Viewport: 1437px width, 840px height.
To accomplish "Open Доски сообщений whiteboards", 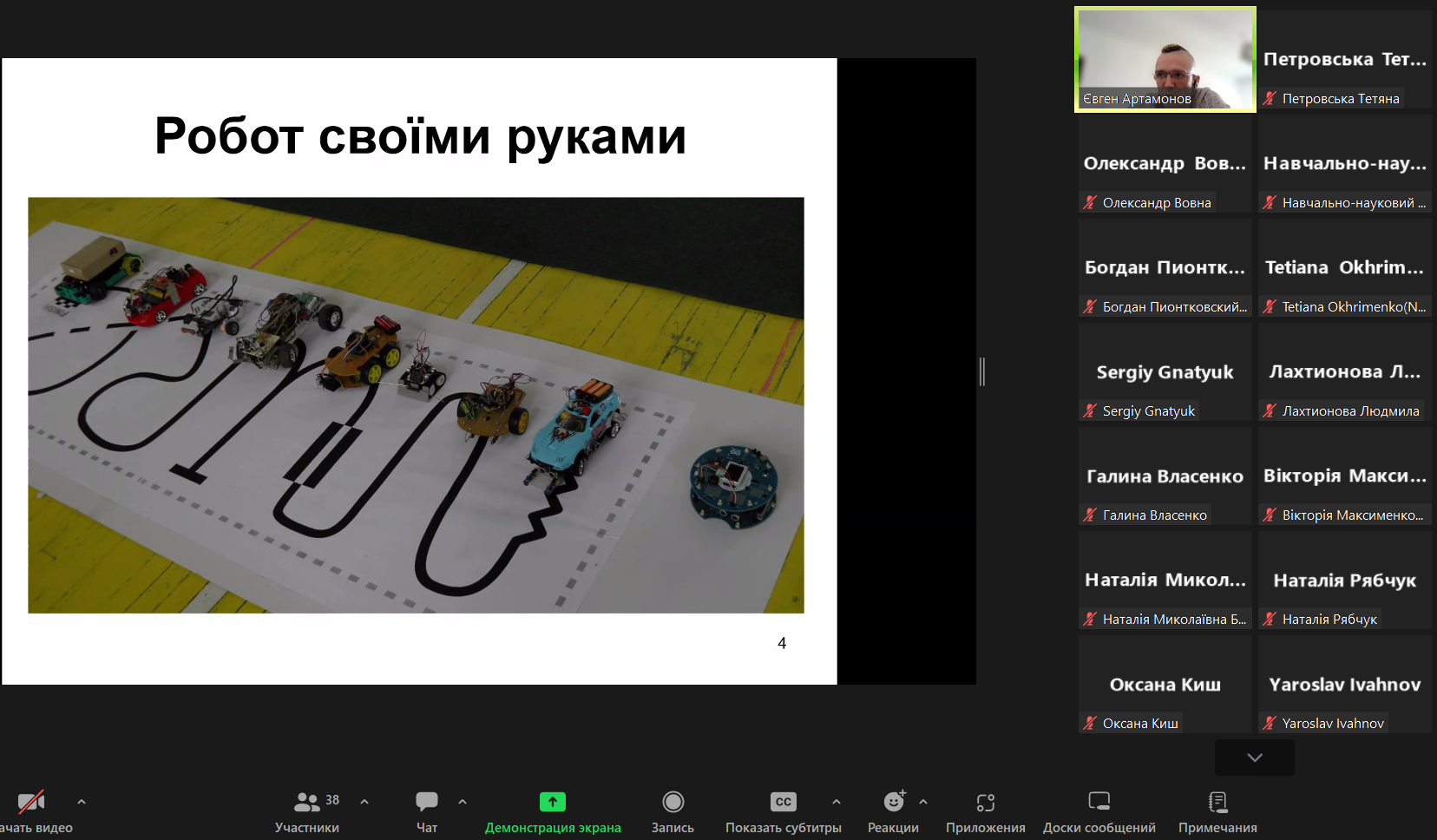I will 1099,802.
